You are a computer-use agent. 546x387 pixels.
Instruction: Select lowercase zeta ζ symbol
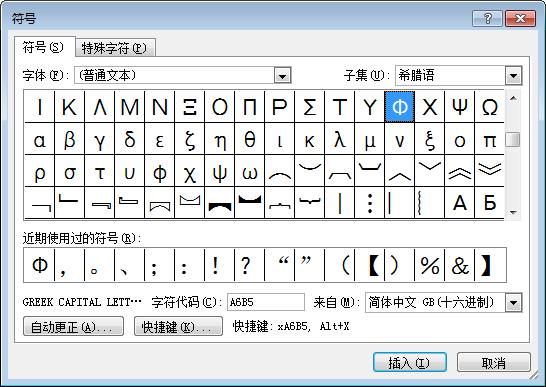(190, 139)
